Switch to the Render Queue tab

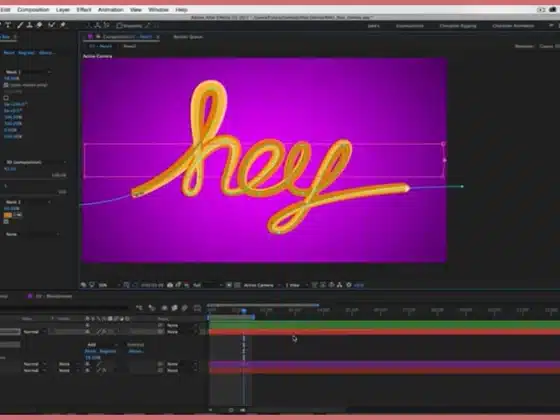pyautogui.click(x=188, y=37)
